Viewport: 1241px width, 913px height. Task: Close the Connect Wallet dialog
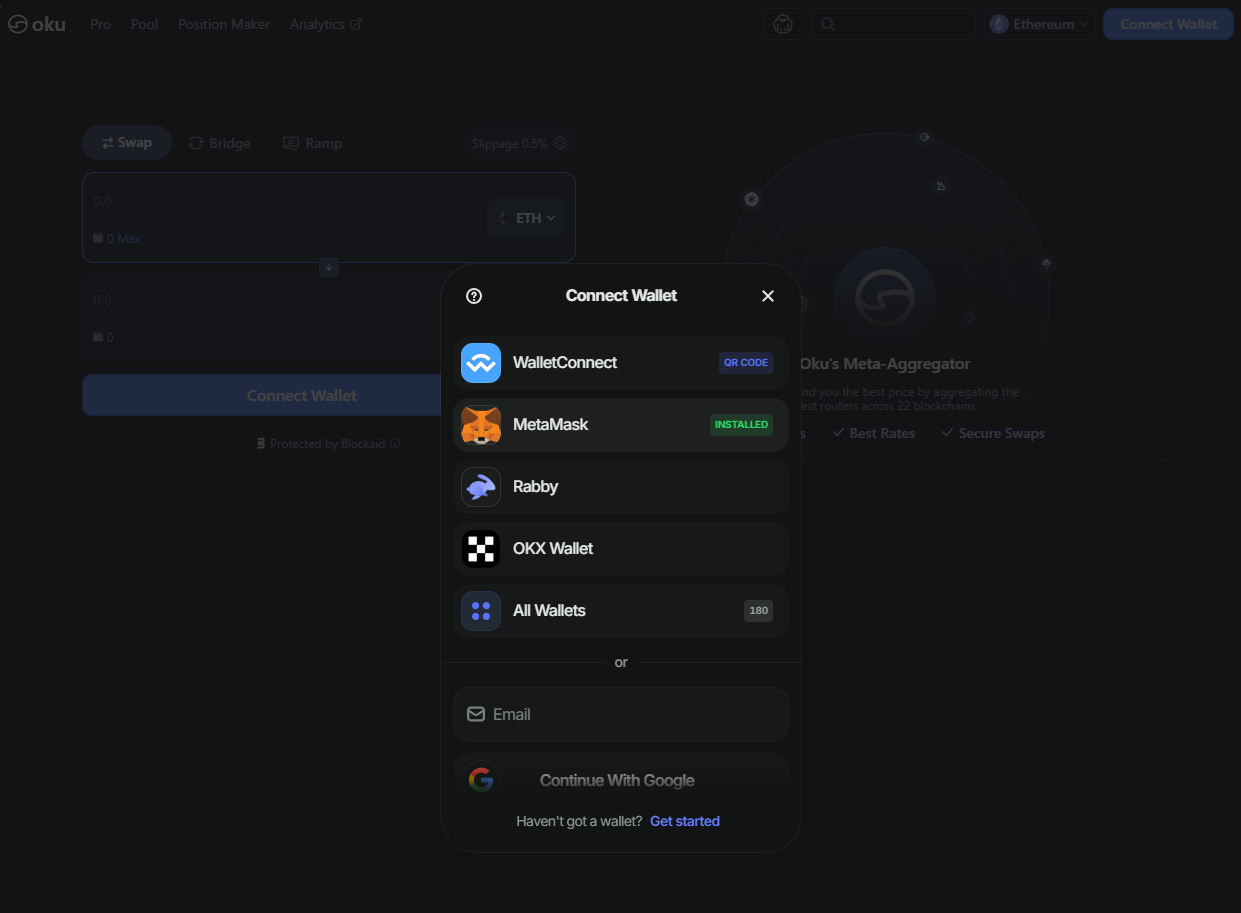click(x=768, y=296)
